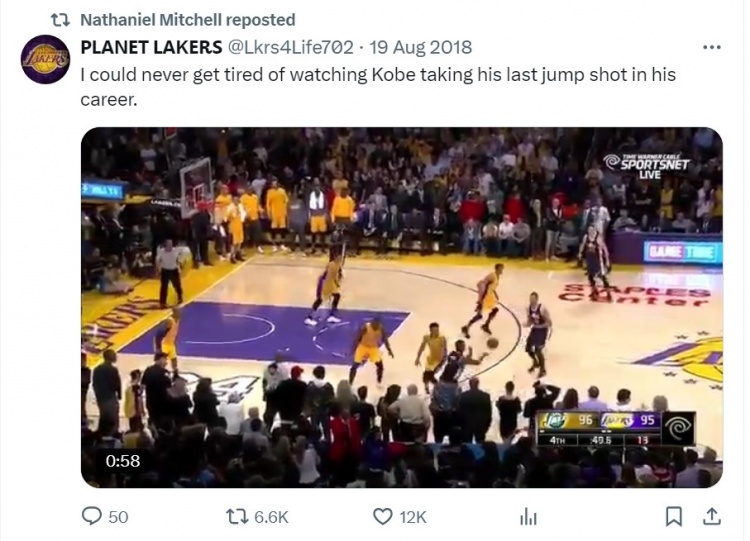Screen dimensions: 750x541
Task: Click the Lakers logo profile avatar
Action: (x=45, y=59)
